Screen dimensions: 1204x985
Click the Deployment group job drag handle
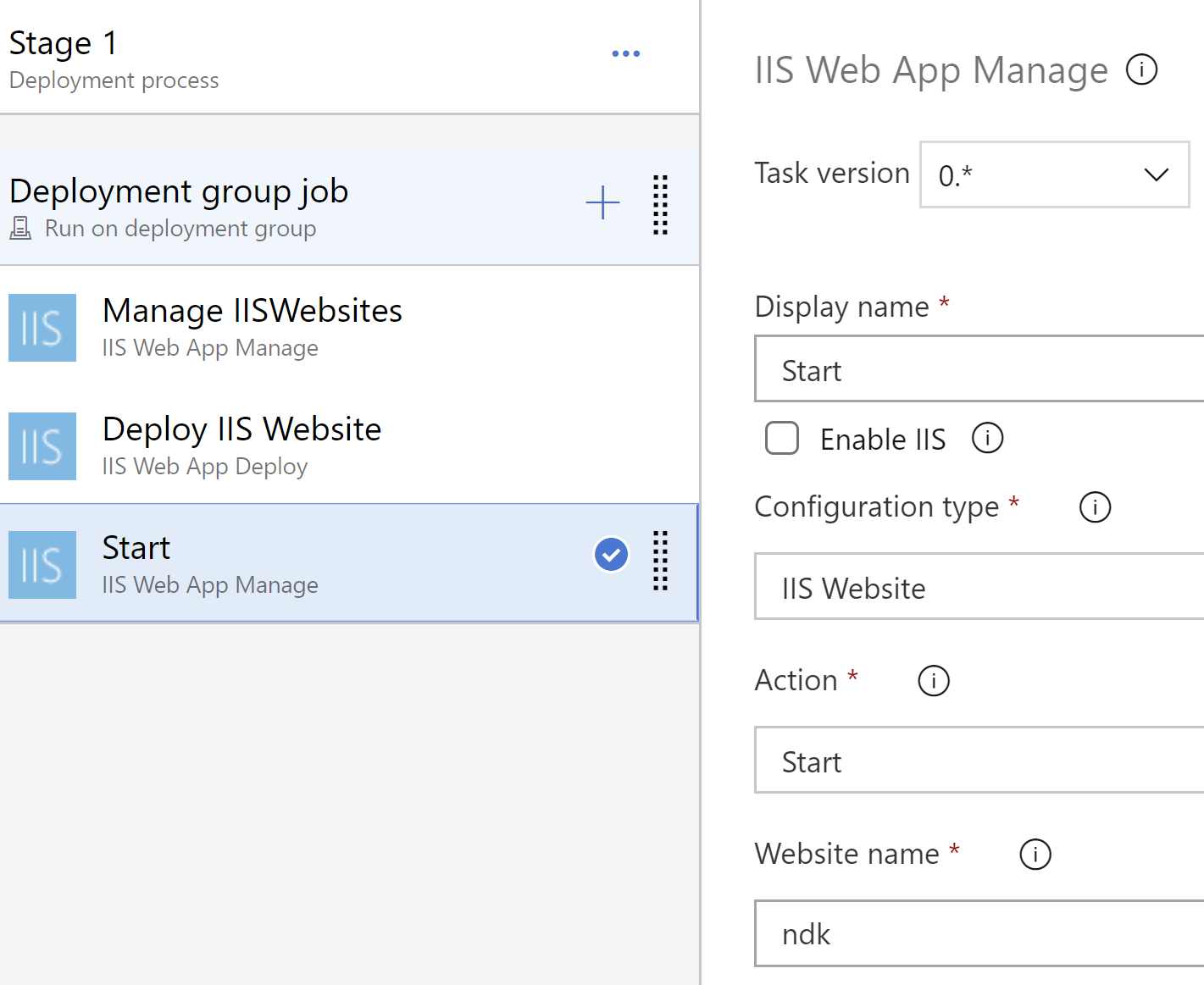pos(660,205)
